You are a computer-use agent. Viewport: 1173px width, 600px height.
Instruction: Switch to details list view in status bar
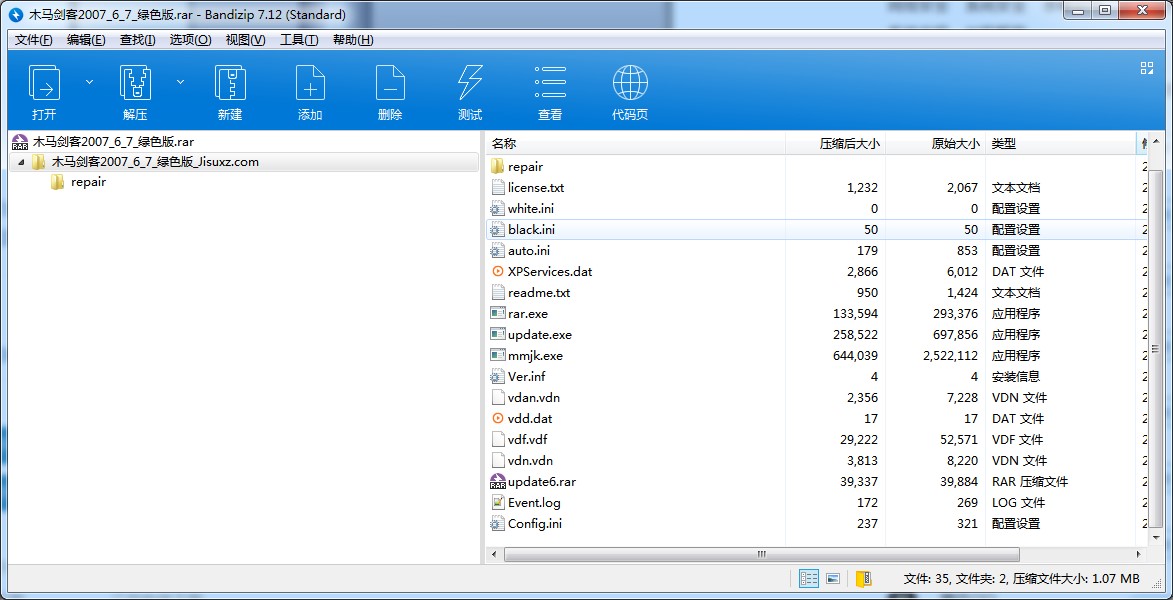click(809, 579)
